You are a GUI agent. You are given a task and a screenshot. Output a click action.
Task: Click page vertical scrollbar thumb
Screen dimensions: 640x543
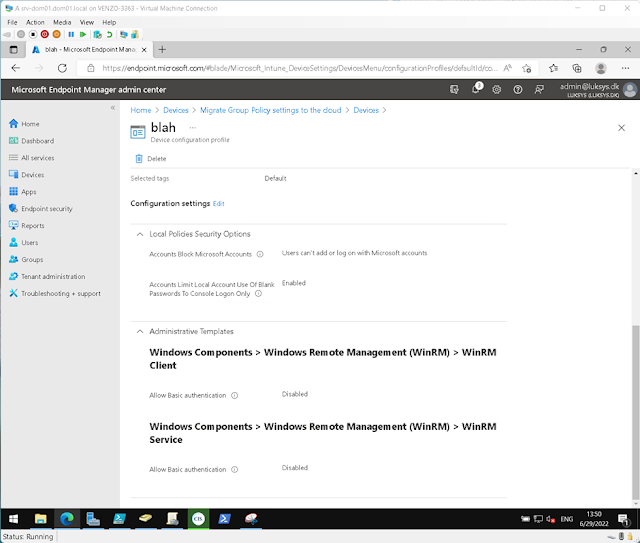coord(636,412)
